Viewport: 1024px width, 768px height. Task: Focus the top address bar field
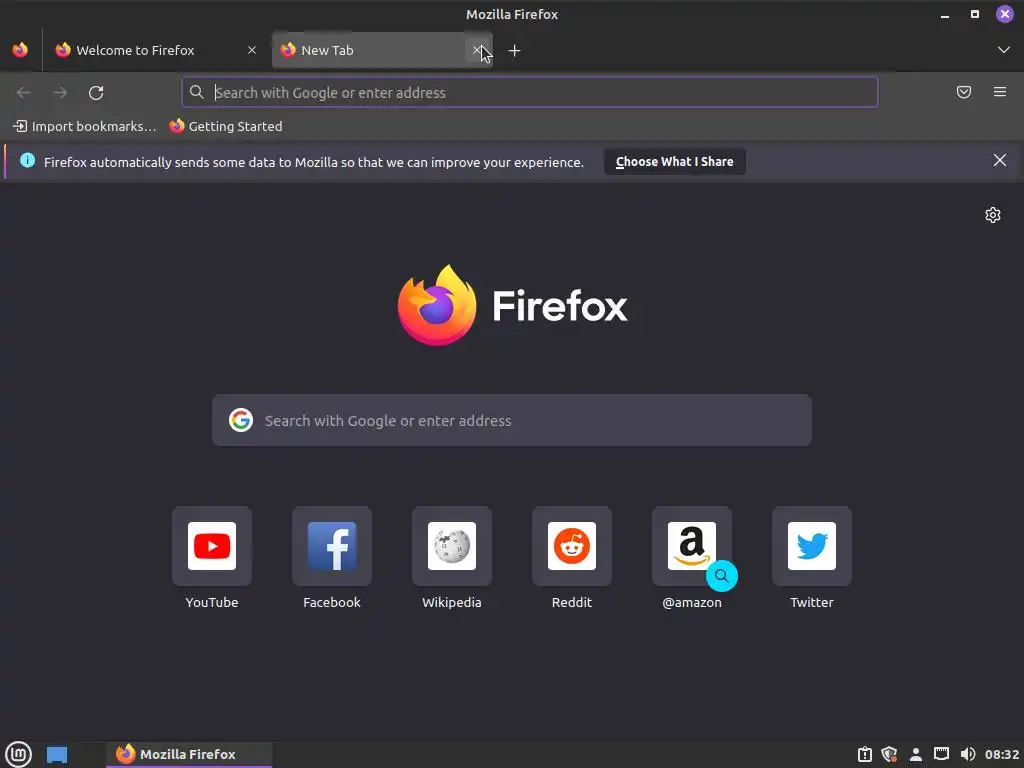tap(530, 92)
